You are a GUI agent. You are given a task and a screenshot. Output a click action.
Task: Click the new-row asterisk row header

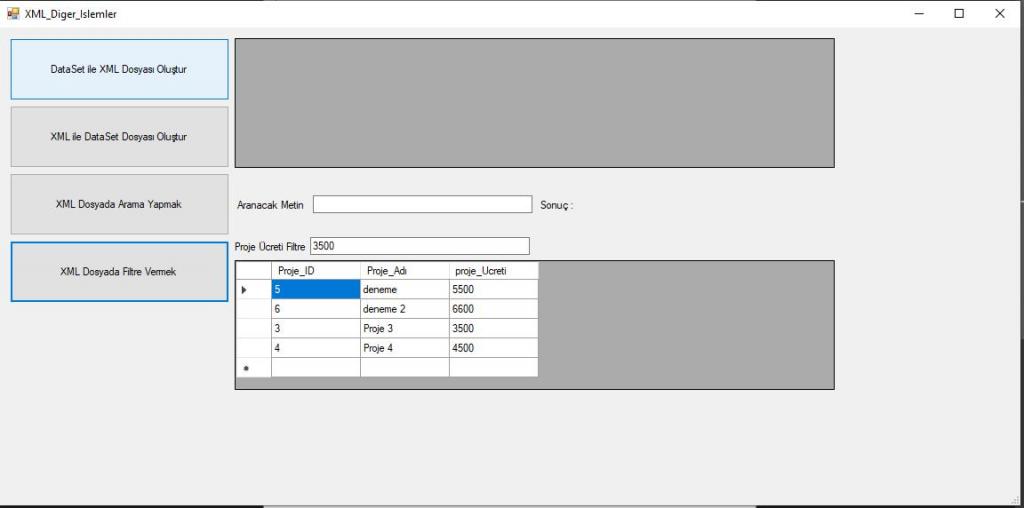click(253, 368)
